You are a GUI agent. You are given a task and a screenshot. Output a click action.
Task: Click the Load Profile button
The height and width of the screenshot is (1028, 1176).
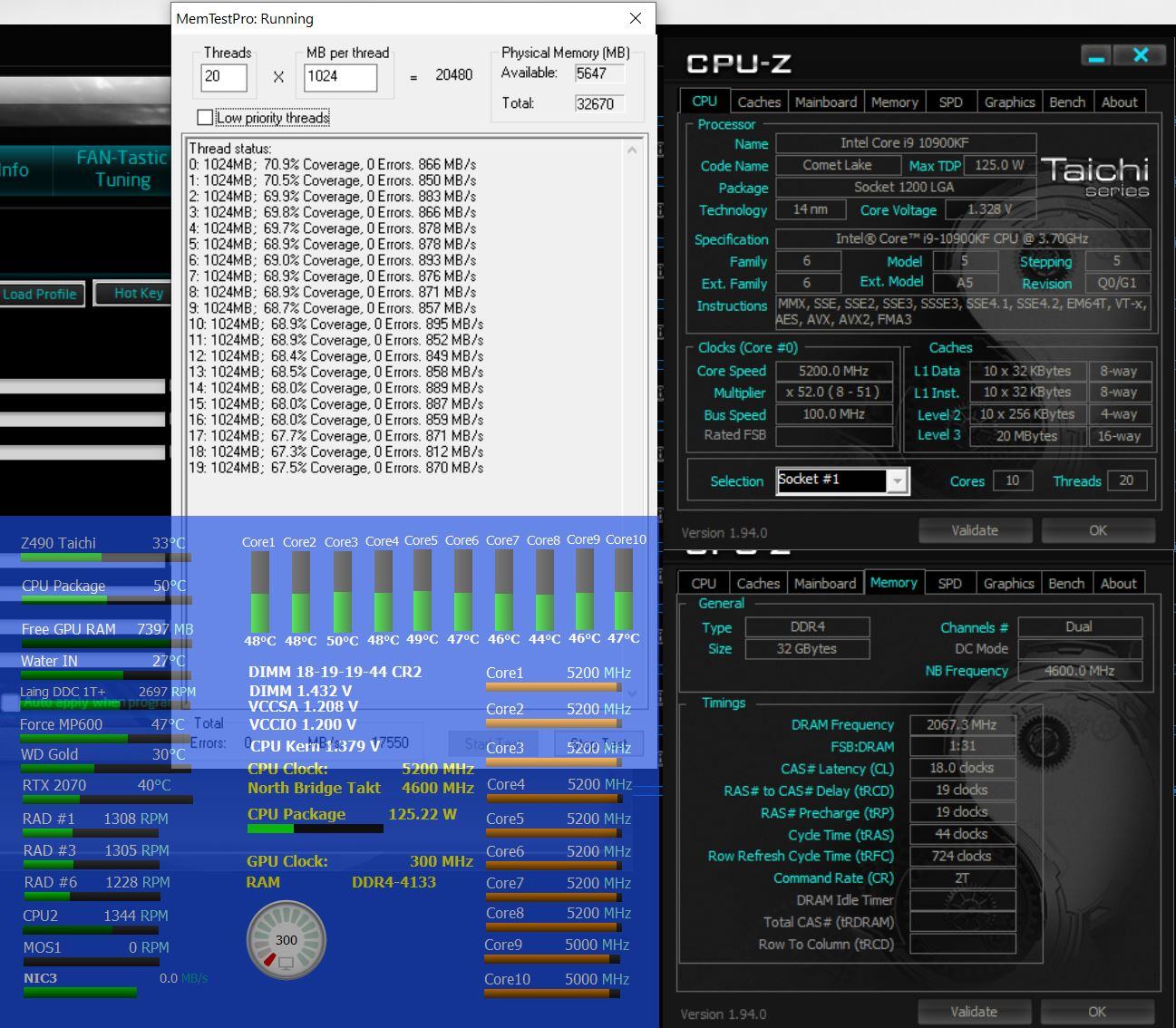[x=41, y=294]
